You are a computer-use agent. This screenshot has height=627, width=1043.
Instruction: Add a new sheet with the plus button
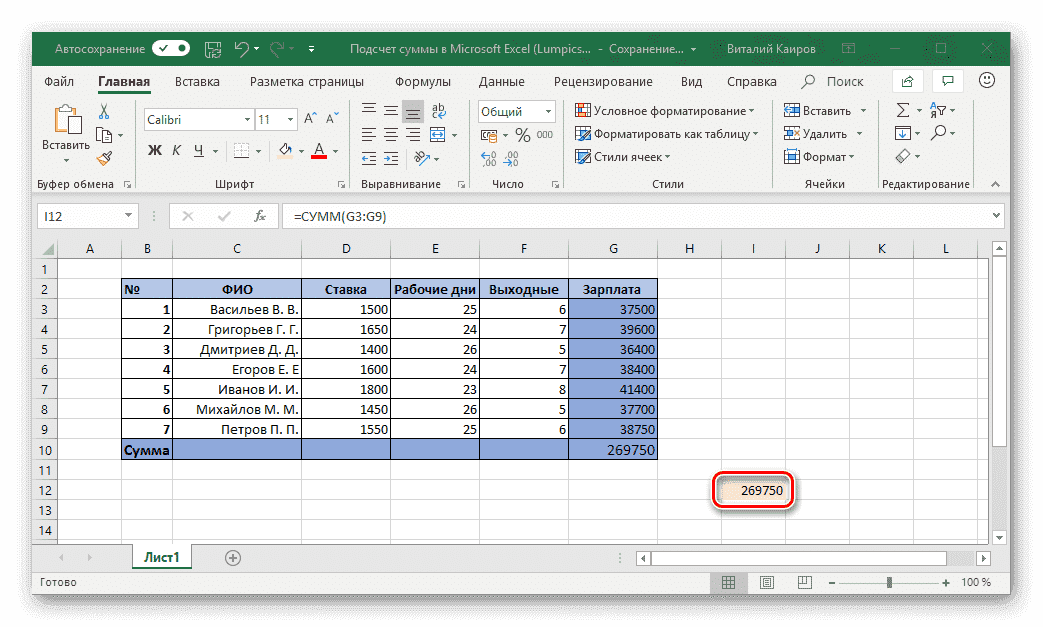[x=231, y=557]
